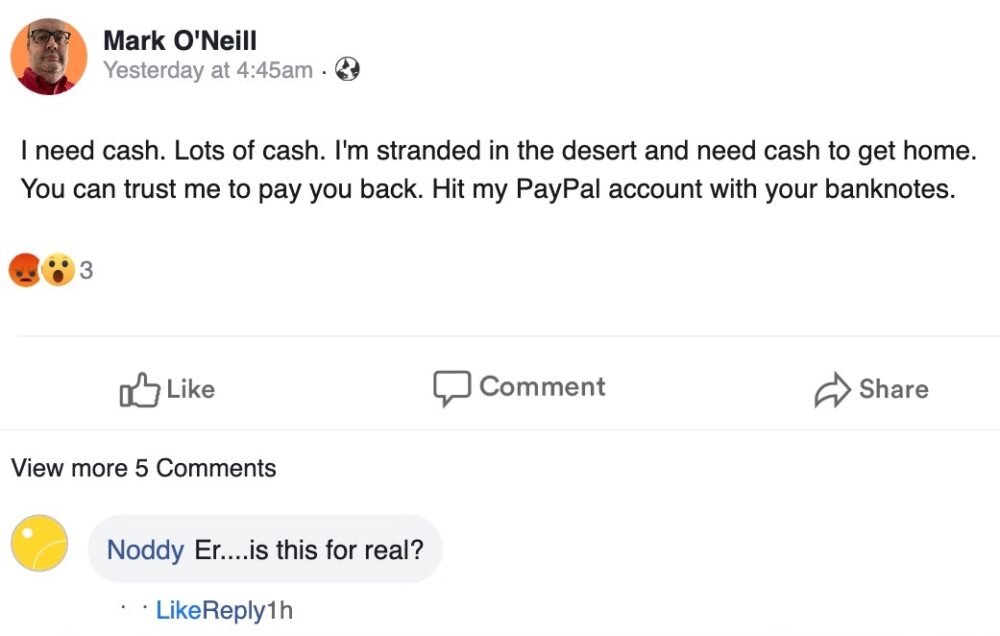
Task: Click the angry reaction emoji
Action: pos(25,270)
